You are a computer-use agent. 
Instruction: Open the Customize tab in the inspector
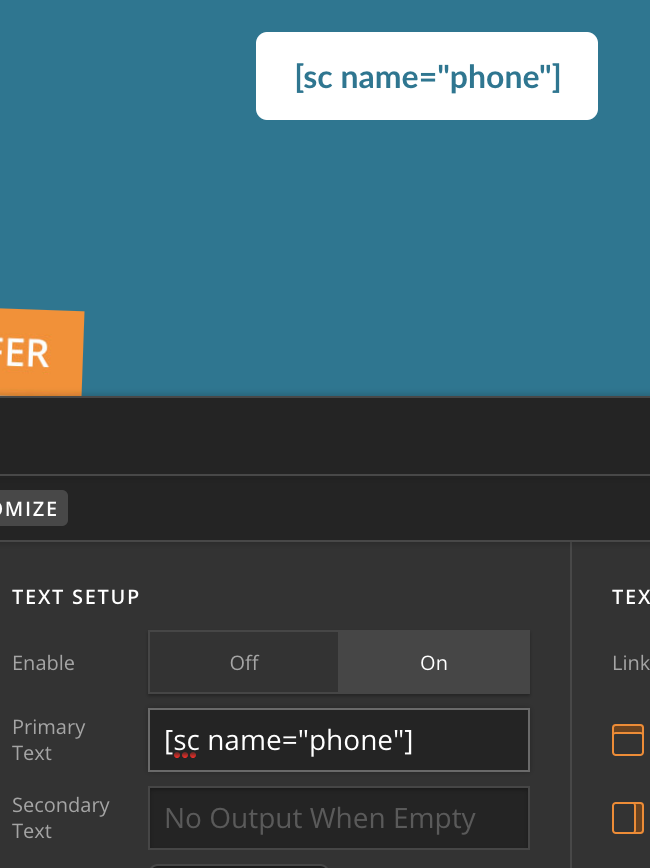tap(32, 508)
